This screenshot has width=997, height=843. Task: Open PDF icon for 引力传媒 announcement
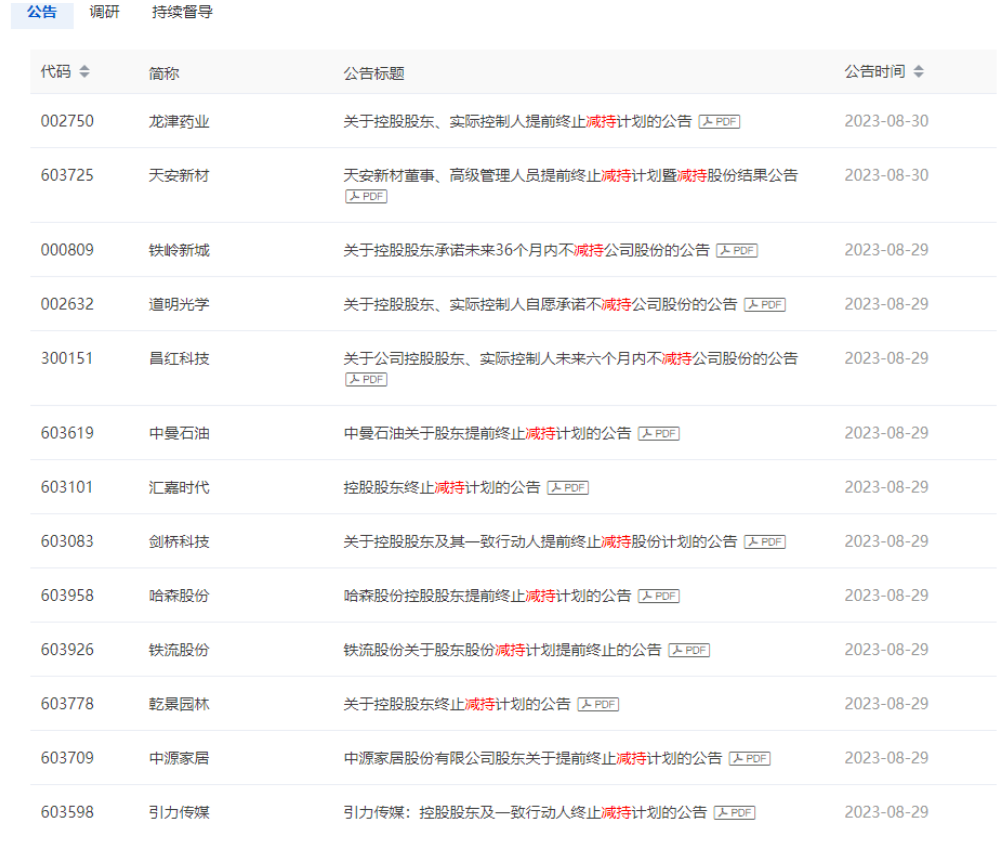pyautogui.click(x=734, y=812)
